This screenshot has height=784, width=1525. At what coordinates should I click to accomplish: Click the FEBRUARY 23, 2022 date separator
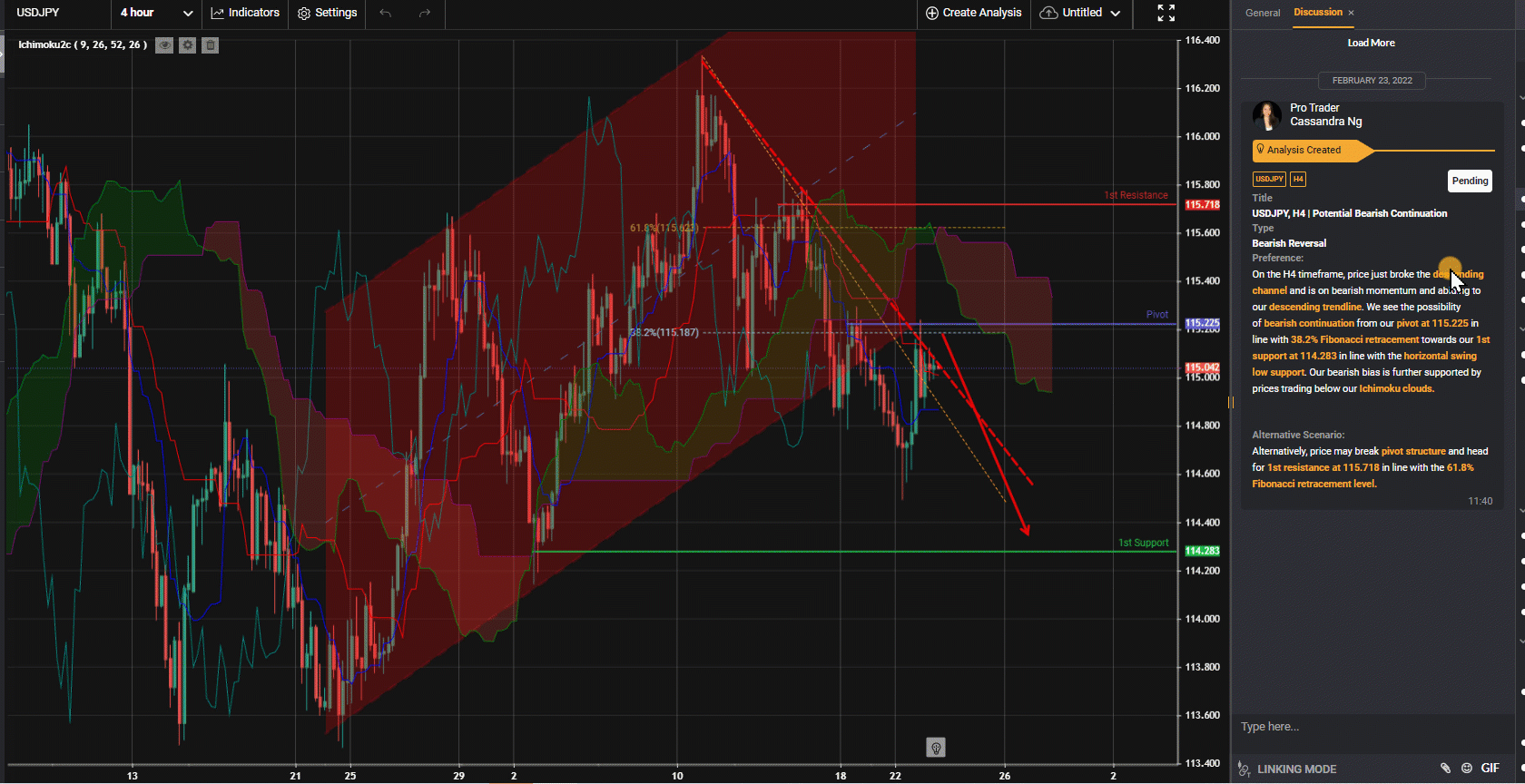1372,81
